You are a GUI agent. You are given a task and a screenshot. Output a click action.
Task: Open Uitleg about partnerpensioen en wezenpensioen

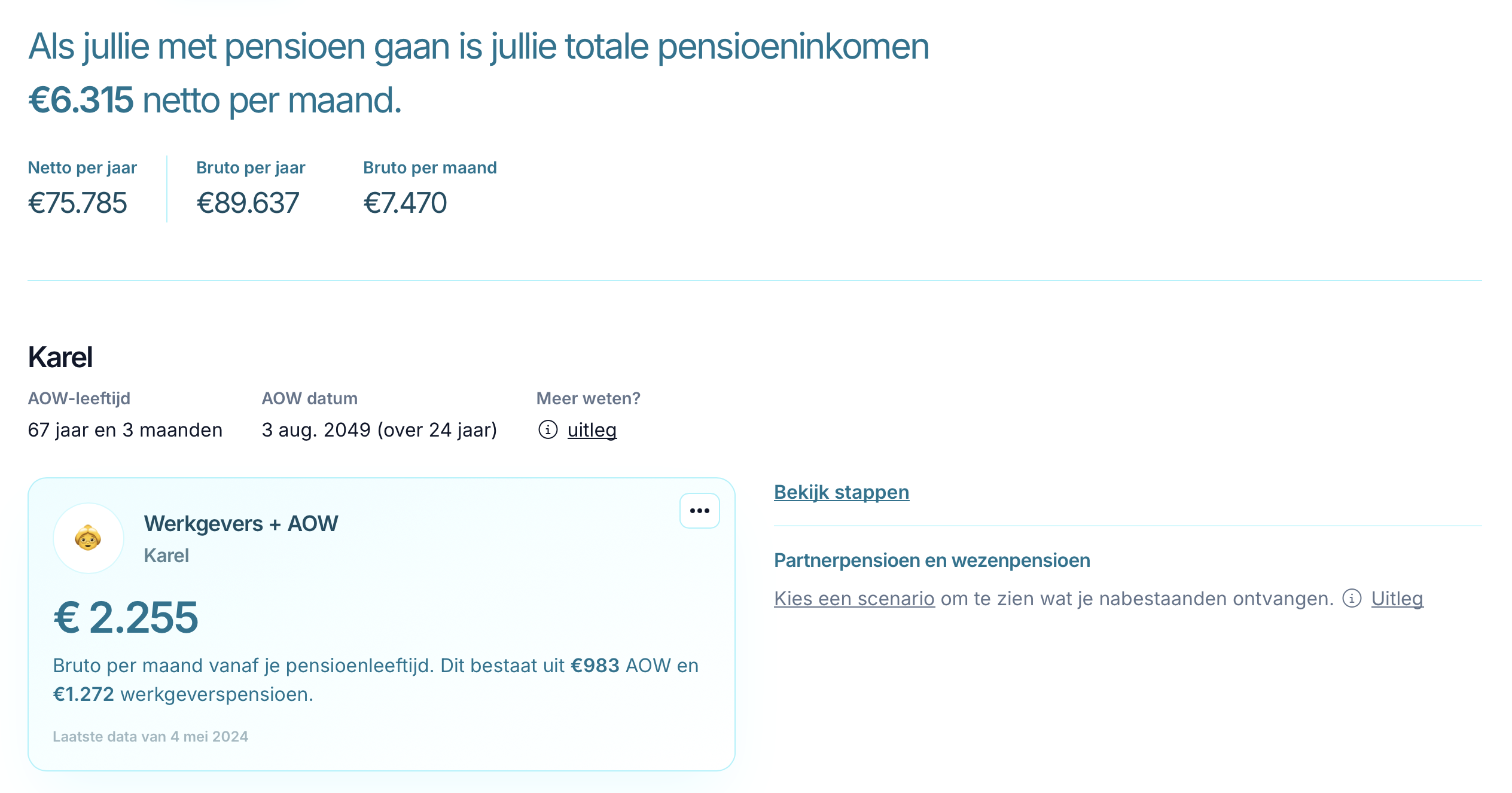pyautogui.click(x=1397, y=599)
